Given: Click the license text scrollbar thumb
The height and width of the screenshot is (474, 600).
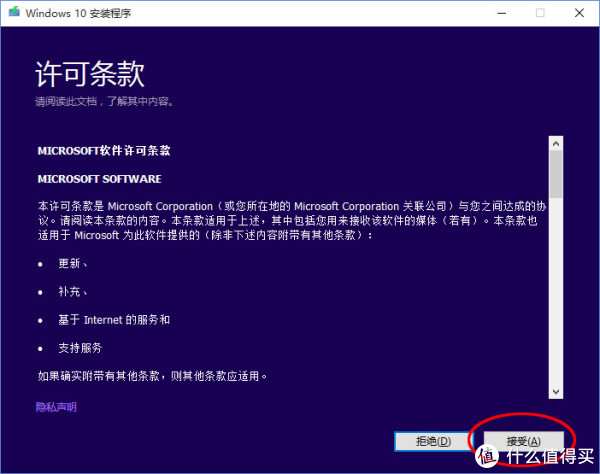Looking at the screenshot, I should (556, 174).
